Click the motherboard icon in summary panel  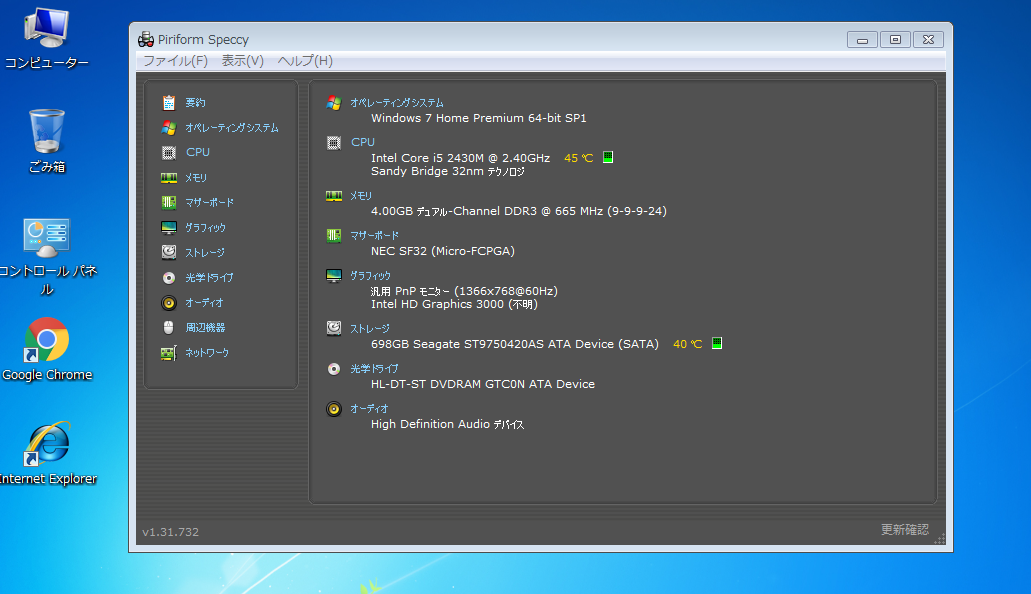click(334, 235)
